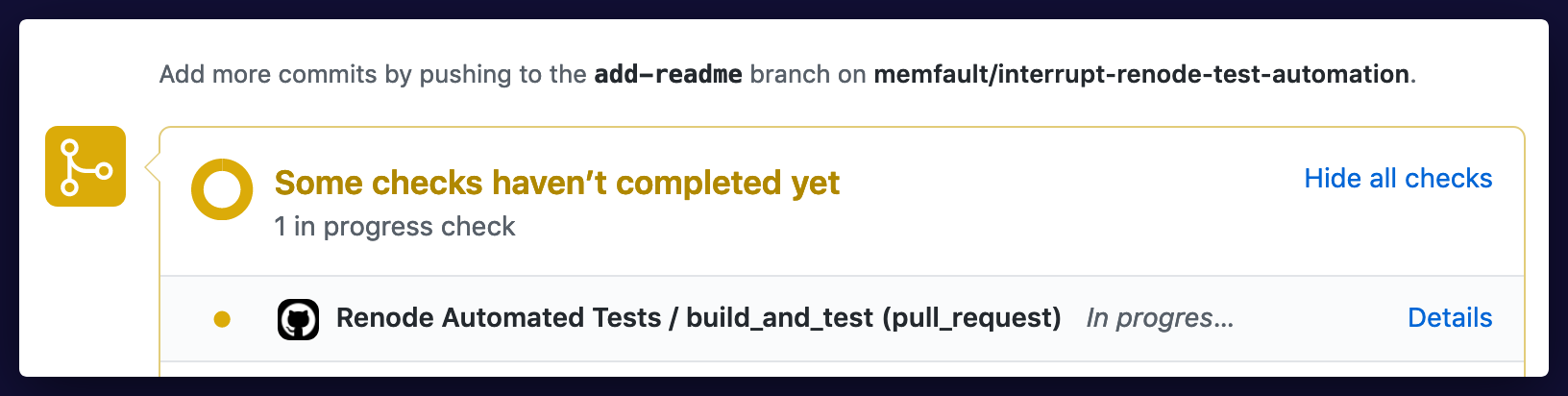Click the yellow in-progress dot indicator
Image resolution: width=1568 pixels, height=396 pixels.
point(222,319)
